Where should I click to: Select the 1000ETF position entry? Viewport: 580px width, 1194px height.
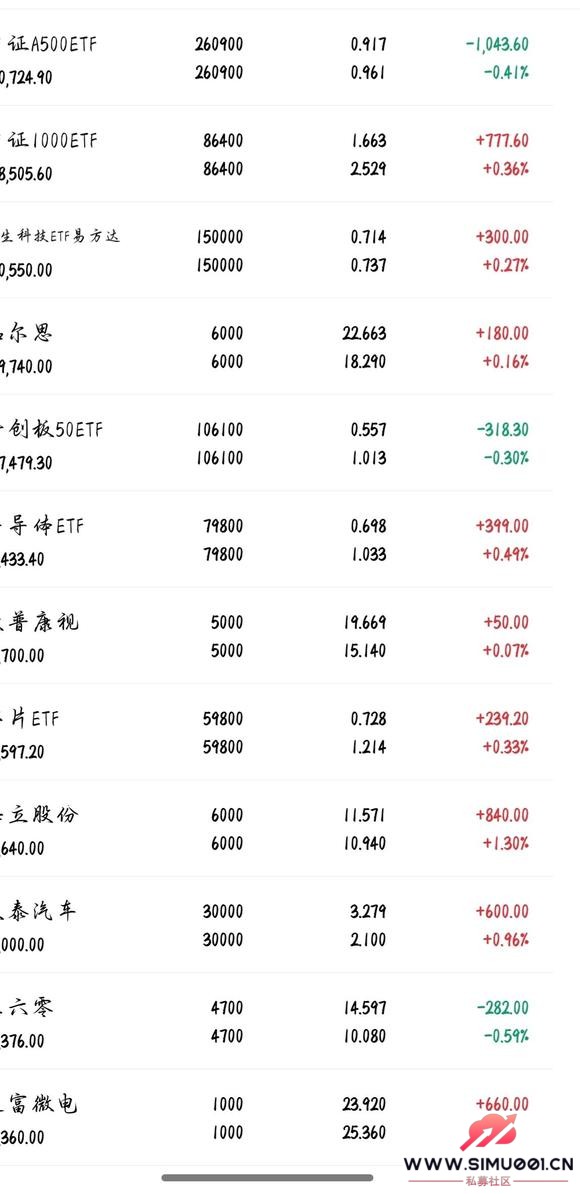pyautogui.click(x=276, y=155)
